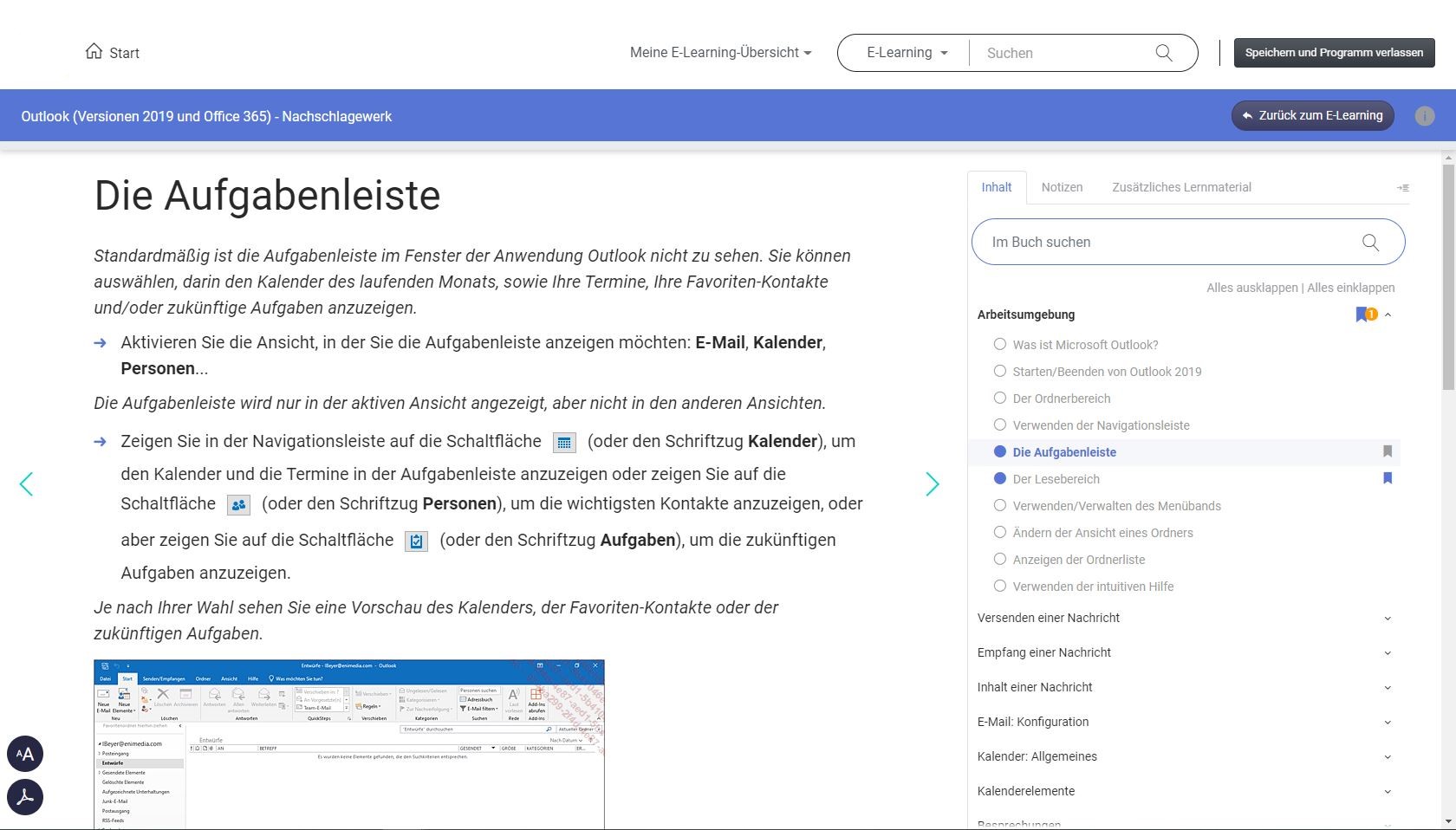Open the E-Learning search scope dropdown

907,53
